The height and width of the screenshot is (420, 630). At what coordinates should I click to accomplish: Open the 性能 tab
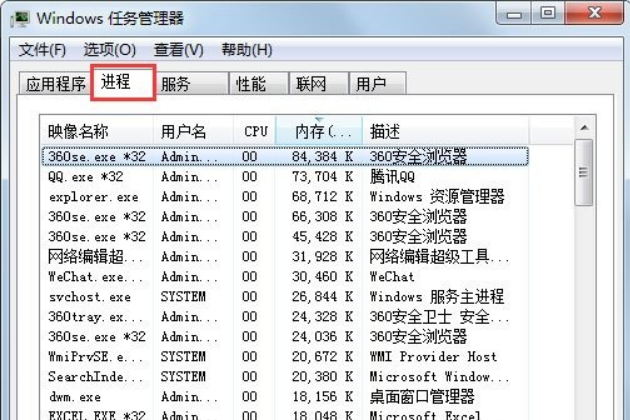tap(258, 84)
